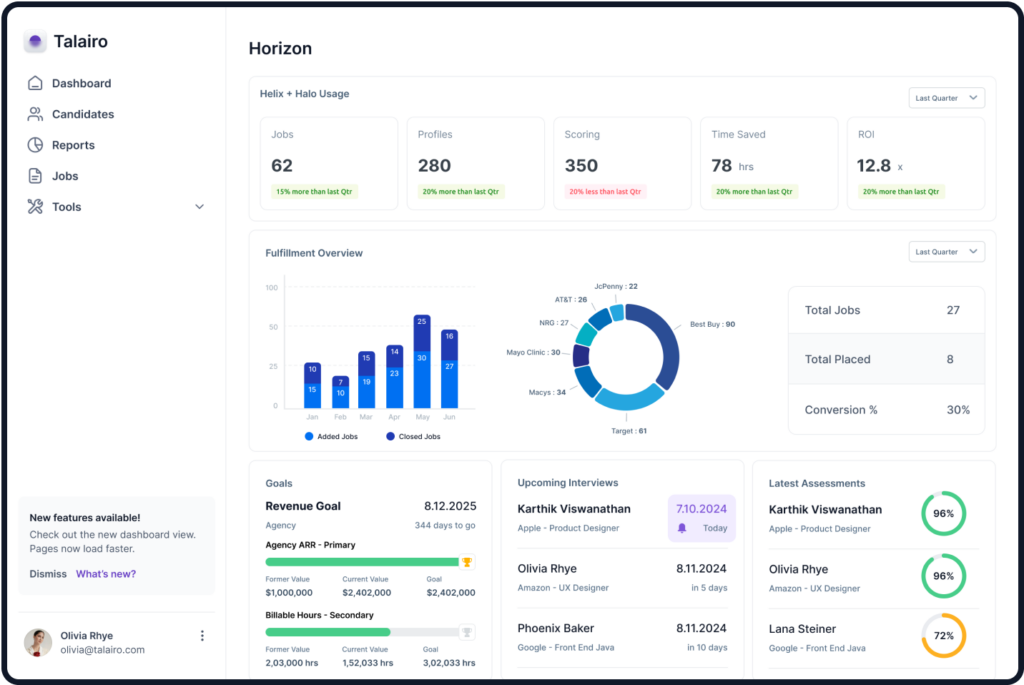Click the Jobs document icon
This screenshot has height=685, width=1024.
click(x=35, y=176)
